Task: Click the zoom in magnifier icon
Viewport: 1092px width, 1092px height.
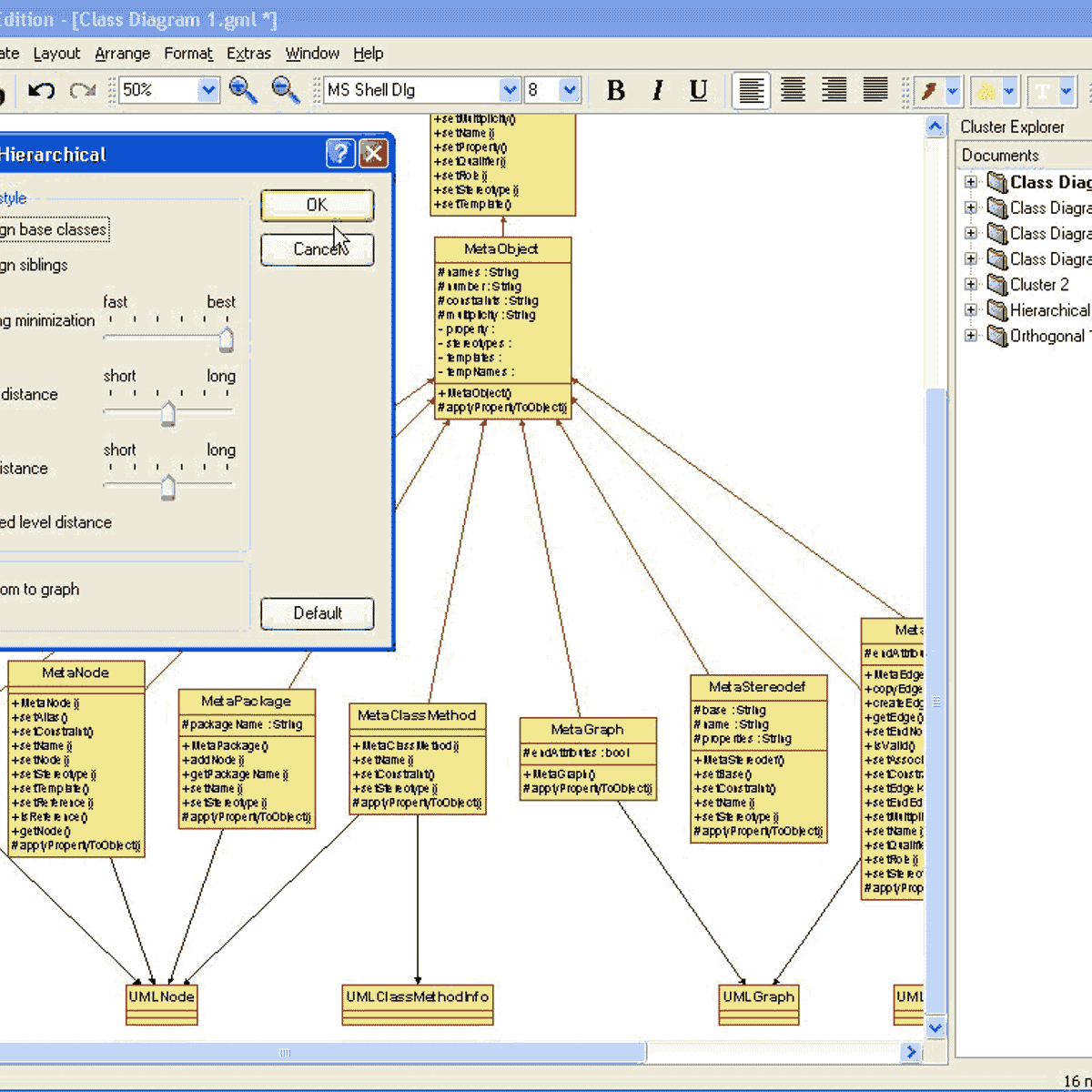Action: pos(243,90)
